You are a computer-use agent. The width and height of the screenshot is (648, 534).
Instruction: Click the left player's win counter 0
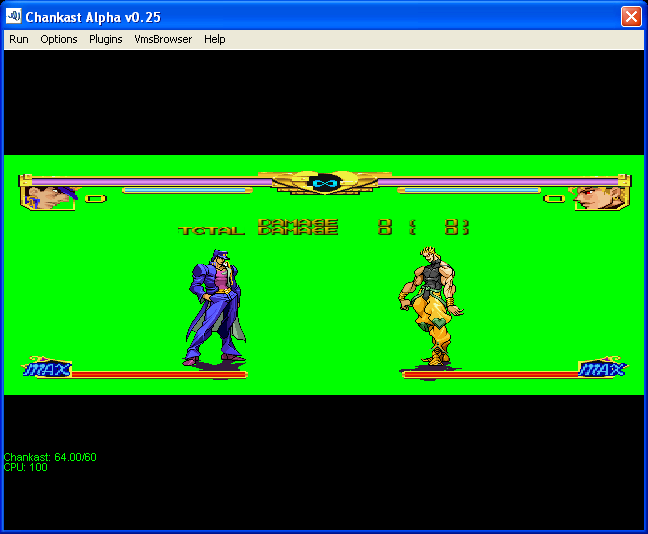click(x=96, y=199)
